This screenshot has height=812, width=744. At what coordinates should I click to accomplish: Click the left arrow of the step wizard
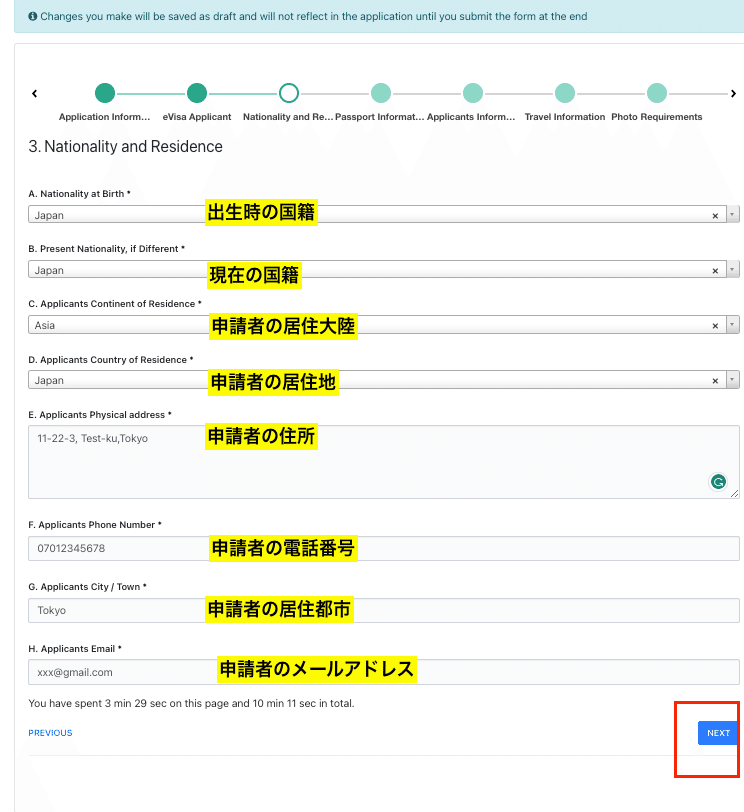(35, 94)
